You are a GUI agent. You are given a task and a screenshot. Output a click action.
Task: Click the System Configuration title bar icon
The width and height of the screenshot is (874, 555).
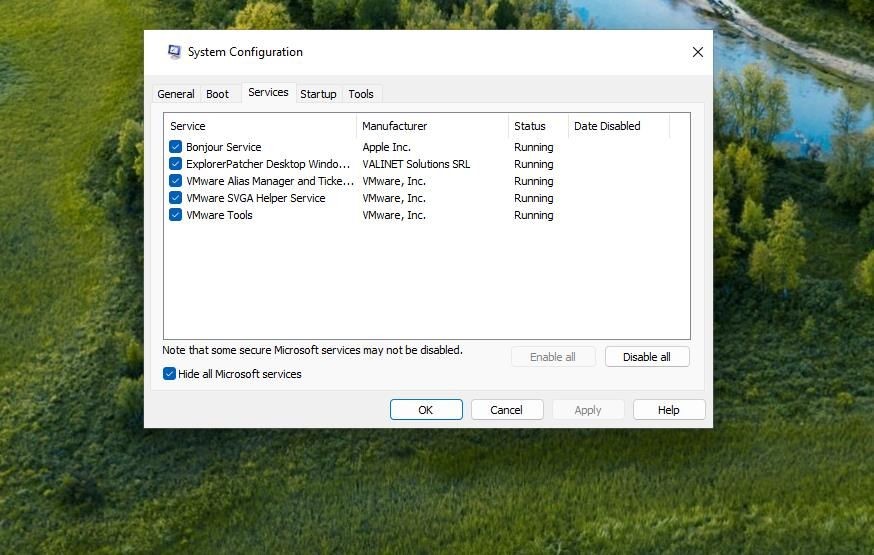pos(174,52)
